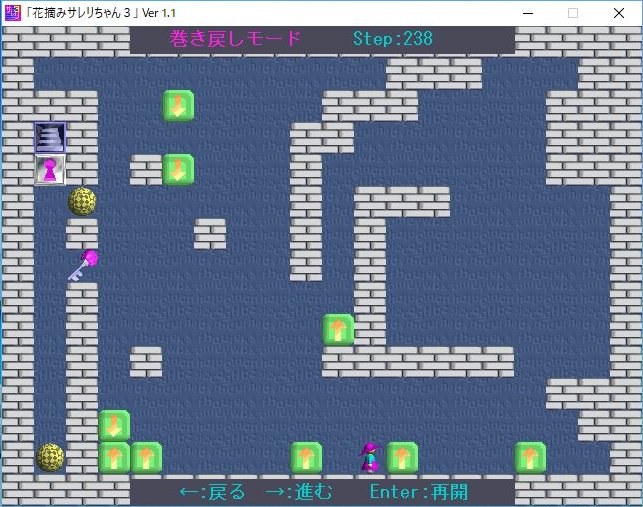
Task: Select the pink-handled key
Action: click(82, 264)
